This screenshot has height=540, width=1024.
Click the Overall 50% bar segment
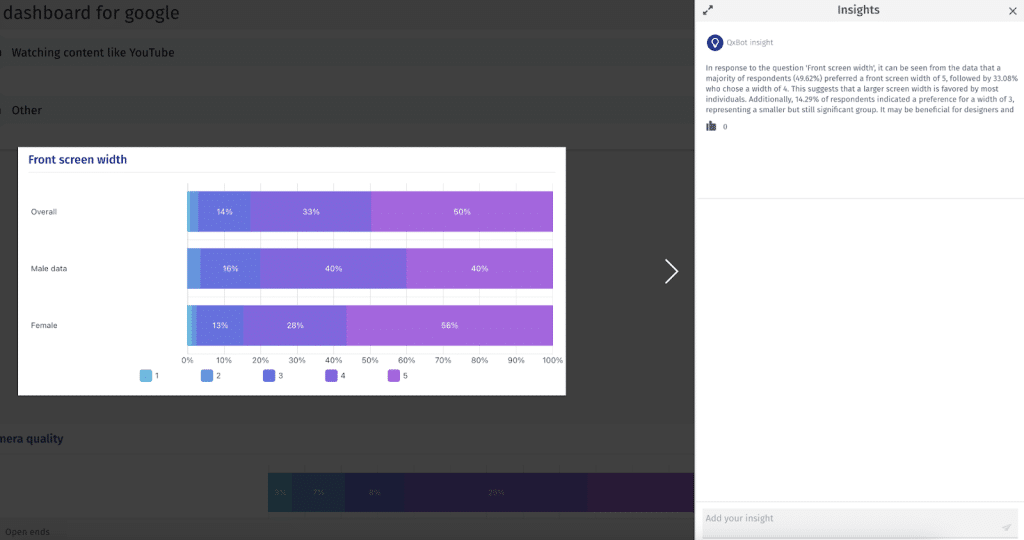pyautogui.click(x=462, y=212)
